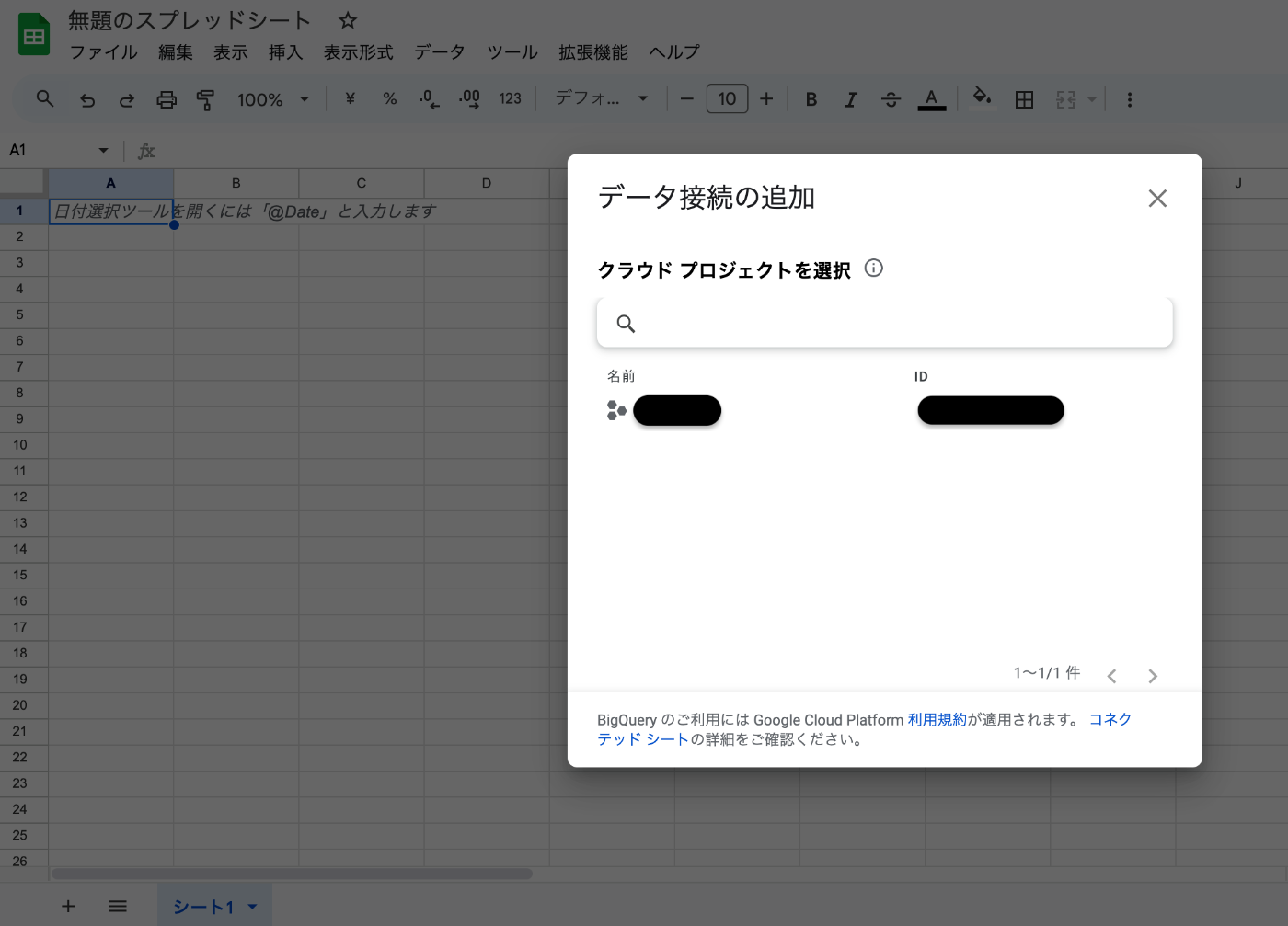This screenshot has width=1288, height=926.
Task: Toggle bold formatting
Action: pyautogui.click(x=811, y=98)
